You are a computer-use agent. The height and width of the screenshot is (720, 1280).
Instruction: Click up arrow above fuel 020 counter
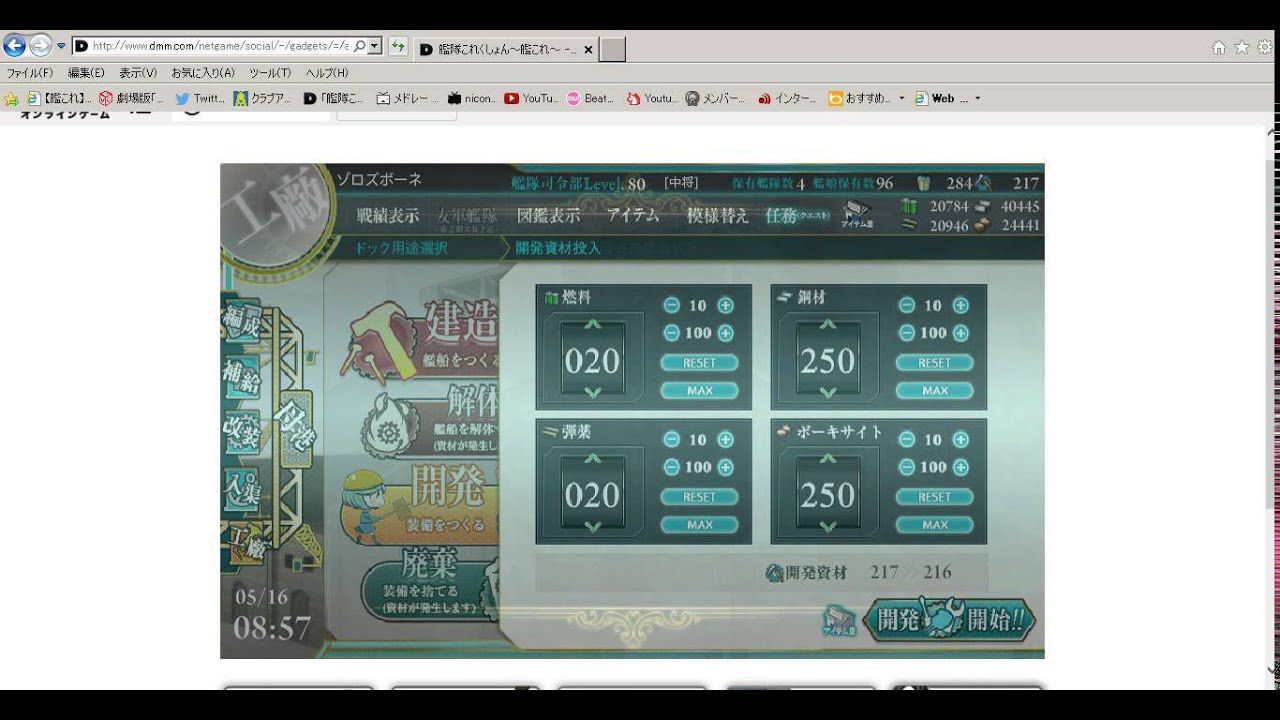point(592,324)
